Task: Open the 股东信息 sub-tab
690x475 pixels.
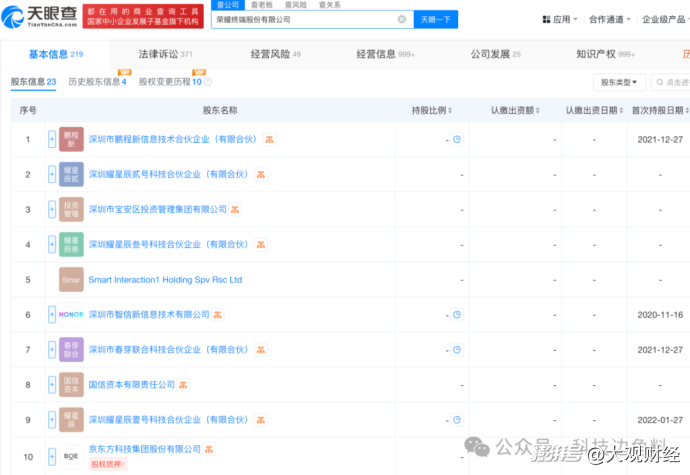Action: [33, 82]
